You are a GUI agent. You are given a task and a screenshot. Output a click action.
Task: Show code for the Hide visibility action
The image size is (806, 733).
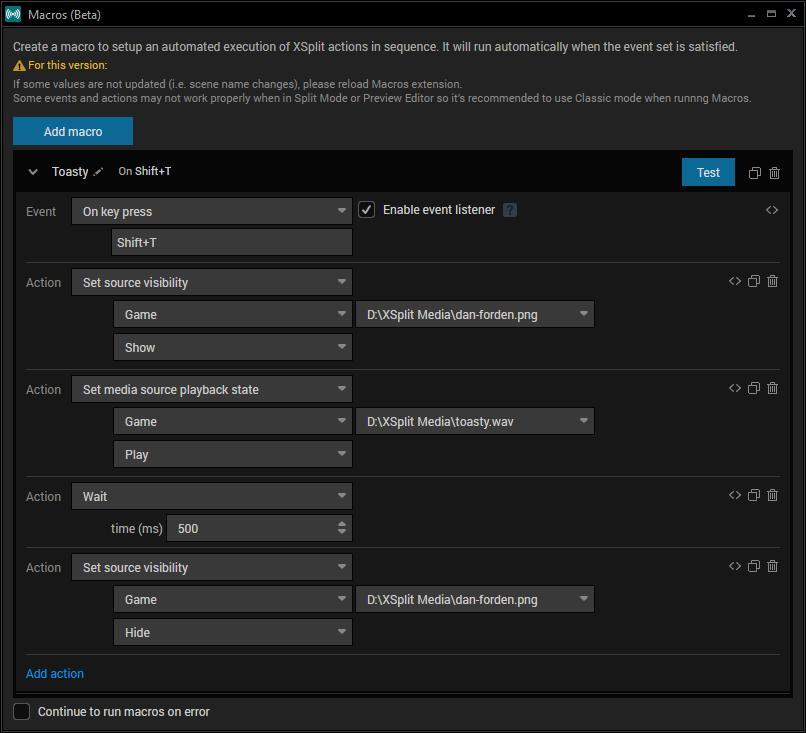735,566
